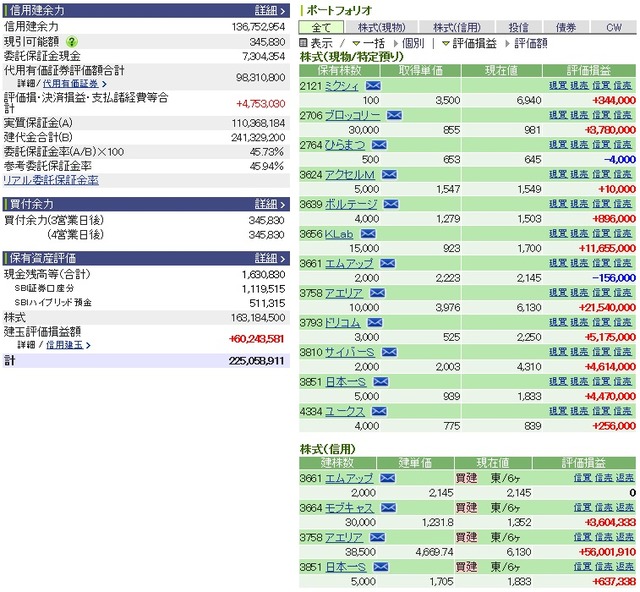Viewport: 640px width, 592px height.
Task: Click the 委託保証金率 value 45.73%
Action: pyautogui.click(x=267, y=152)
